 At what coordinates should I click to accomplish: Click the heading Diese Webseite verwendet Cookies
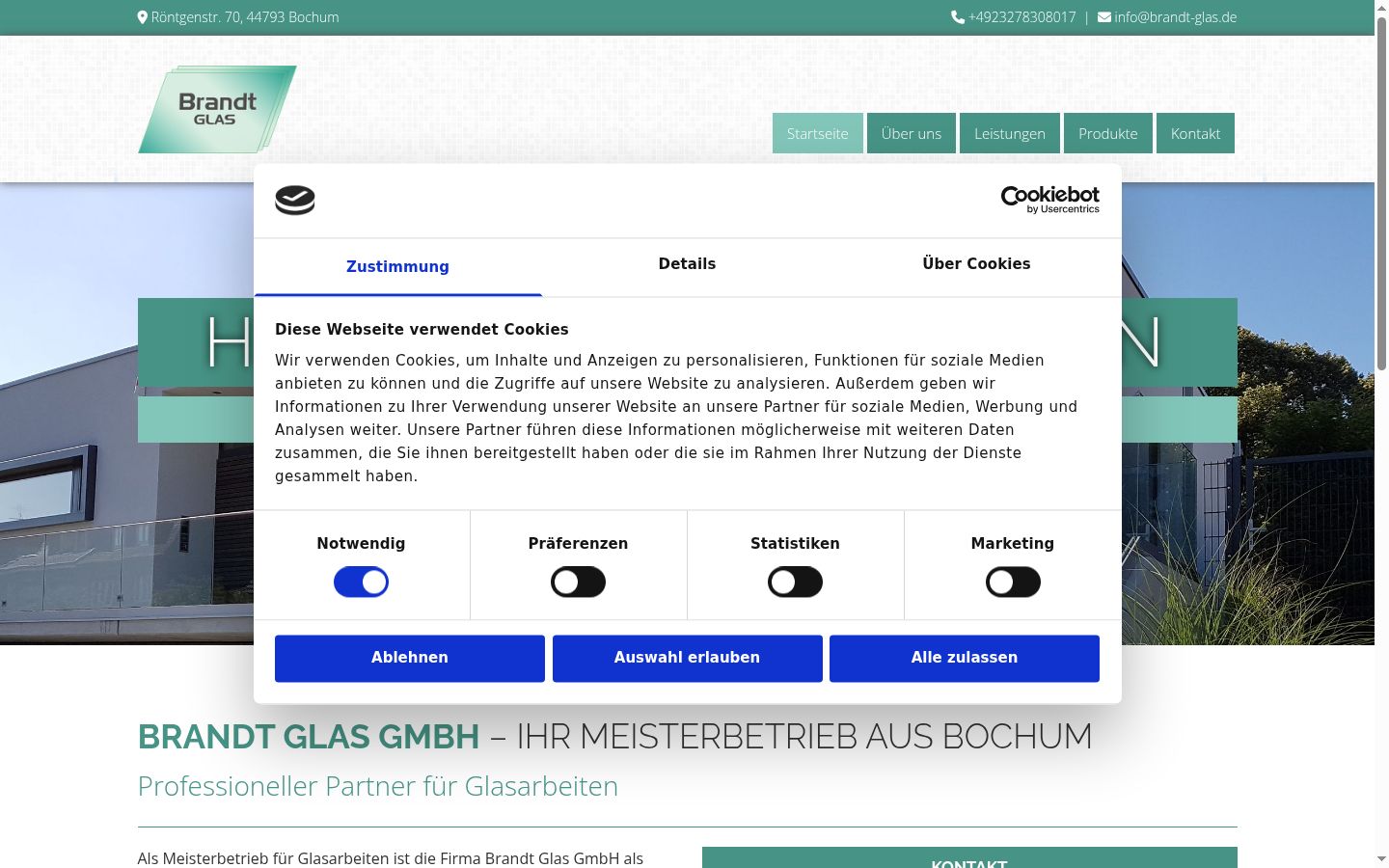click(x=422, y=330)
